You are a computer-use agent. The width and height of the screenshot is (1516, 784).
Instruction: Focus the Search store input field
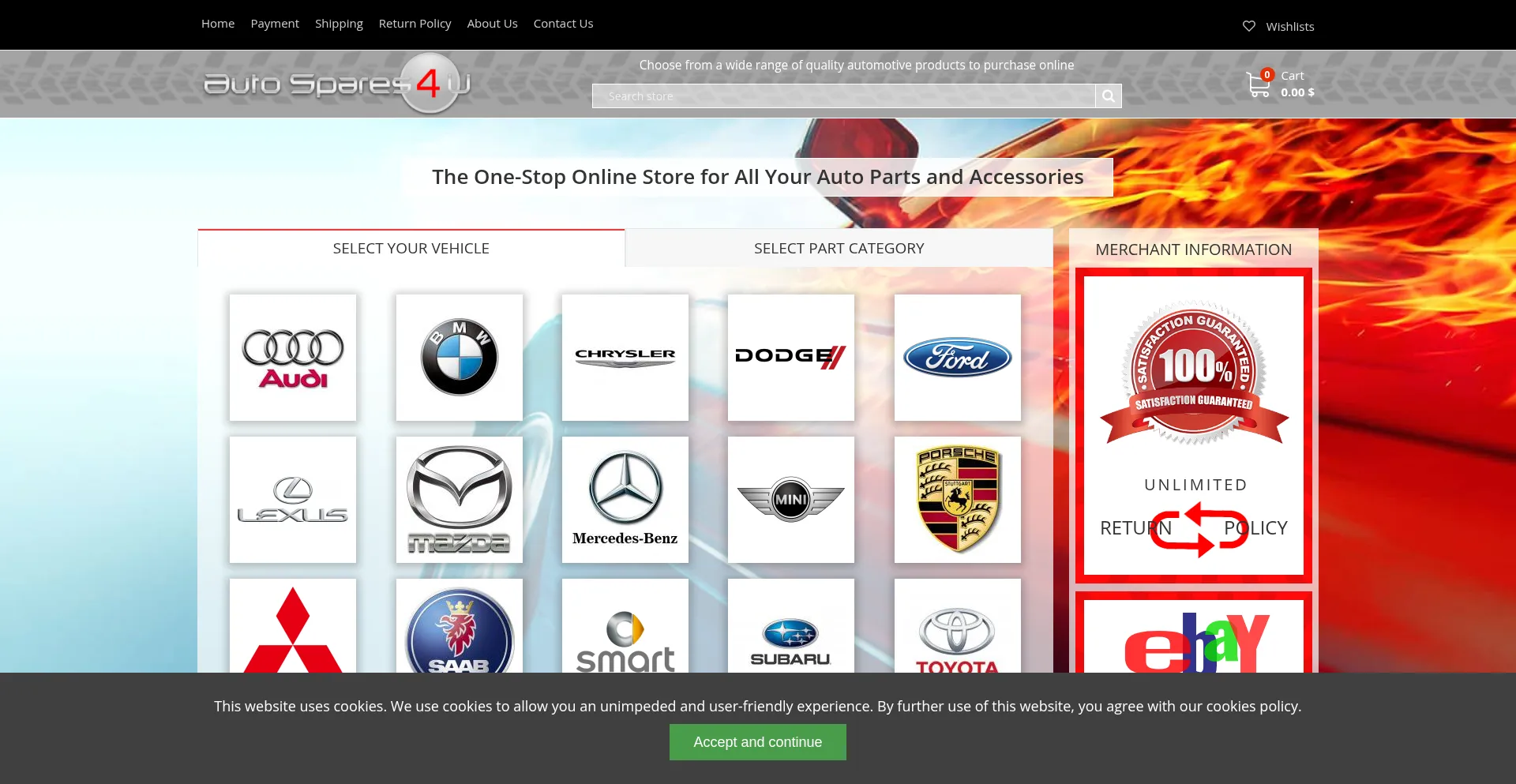(842, 96)
